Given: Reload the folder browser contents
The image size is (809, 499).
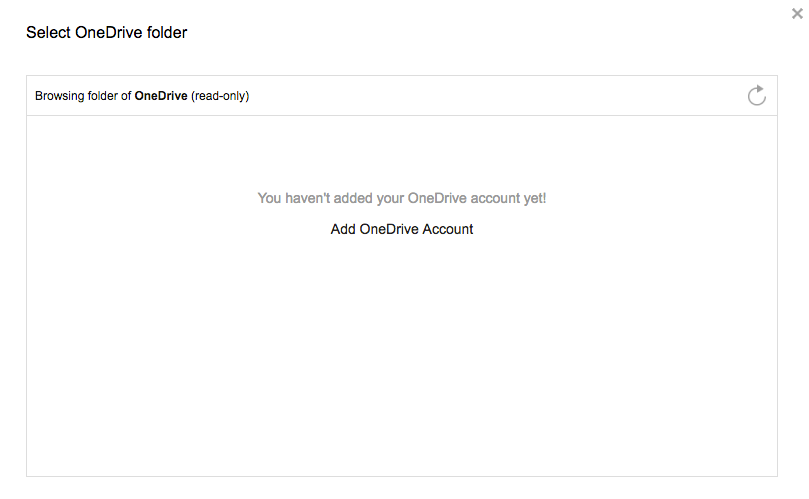Looking at the screenshot, I should pyautogui.click(x=756, y=95).
